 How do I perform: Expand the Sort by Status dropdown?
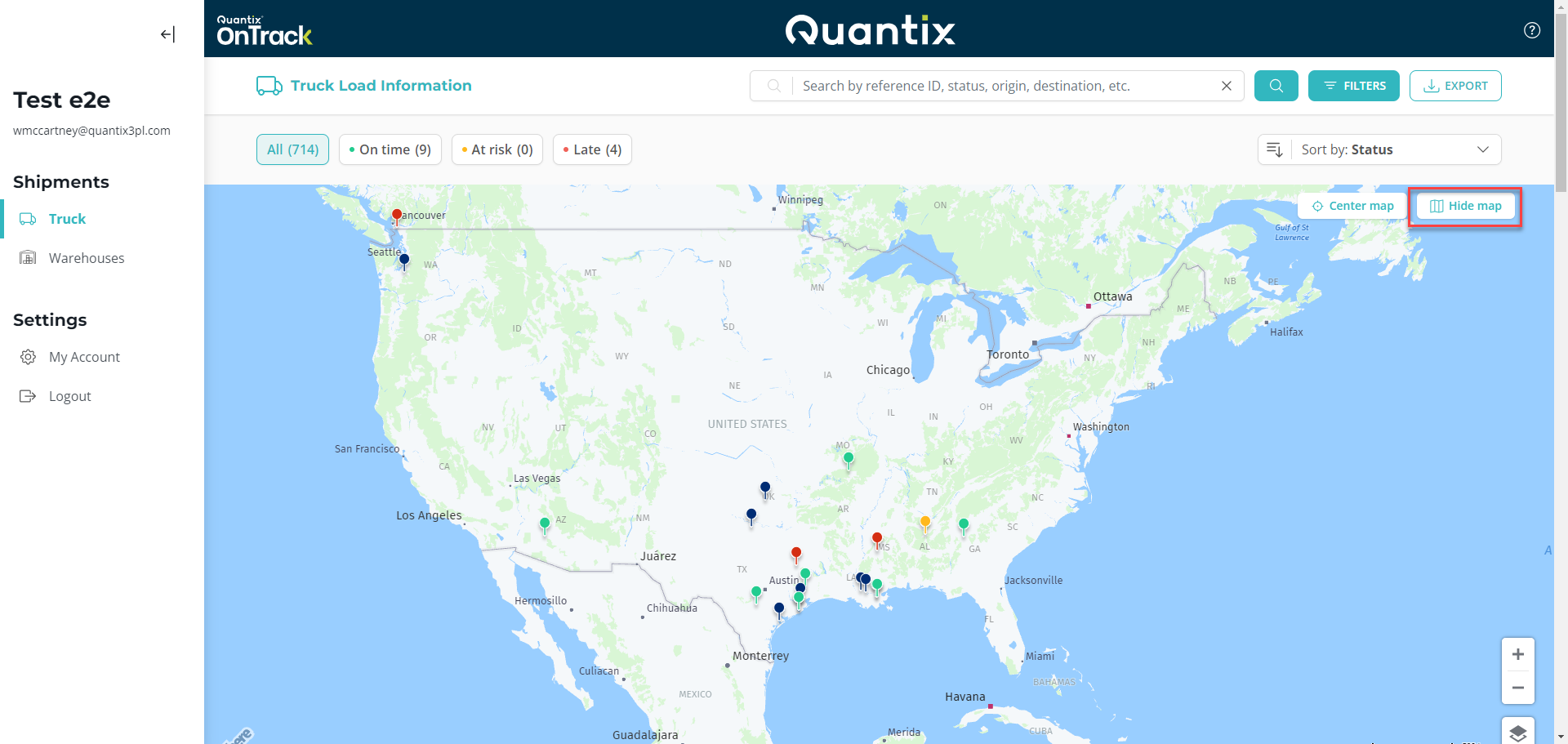1379,149
